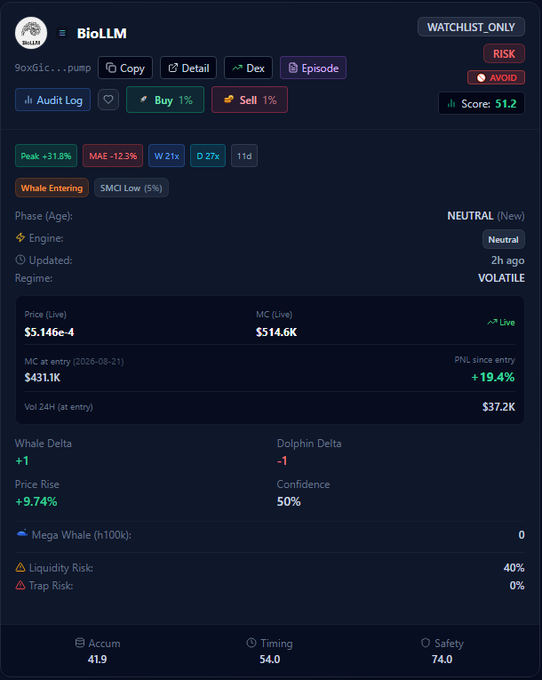
Task: Click the Score 51.2 indicator
Action: (481, 104)
